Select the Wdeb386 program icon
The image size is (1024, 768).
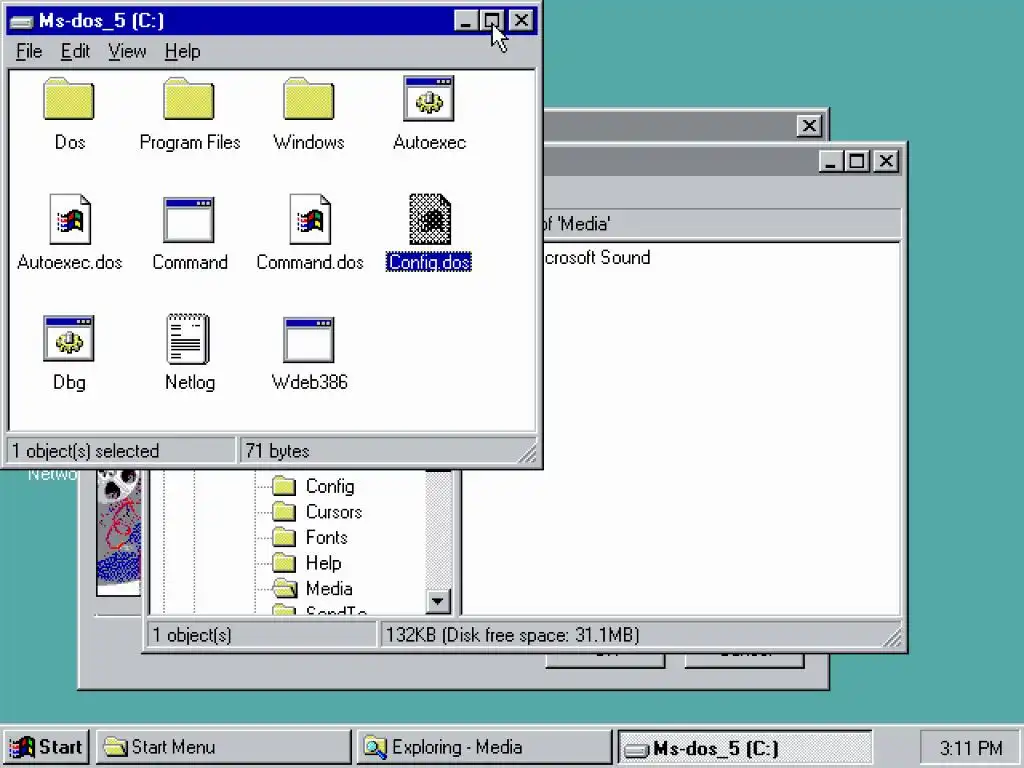(x=309, y=340)
